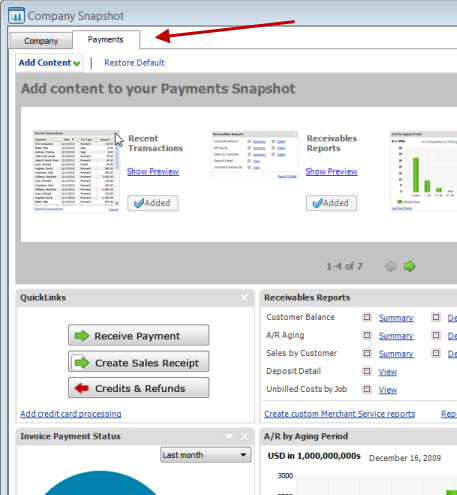Click the Unbilled Costs by Job icon
Screen dimensions: 457x495
click(x=367, y=389)
